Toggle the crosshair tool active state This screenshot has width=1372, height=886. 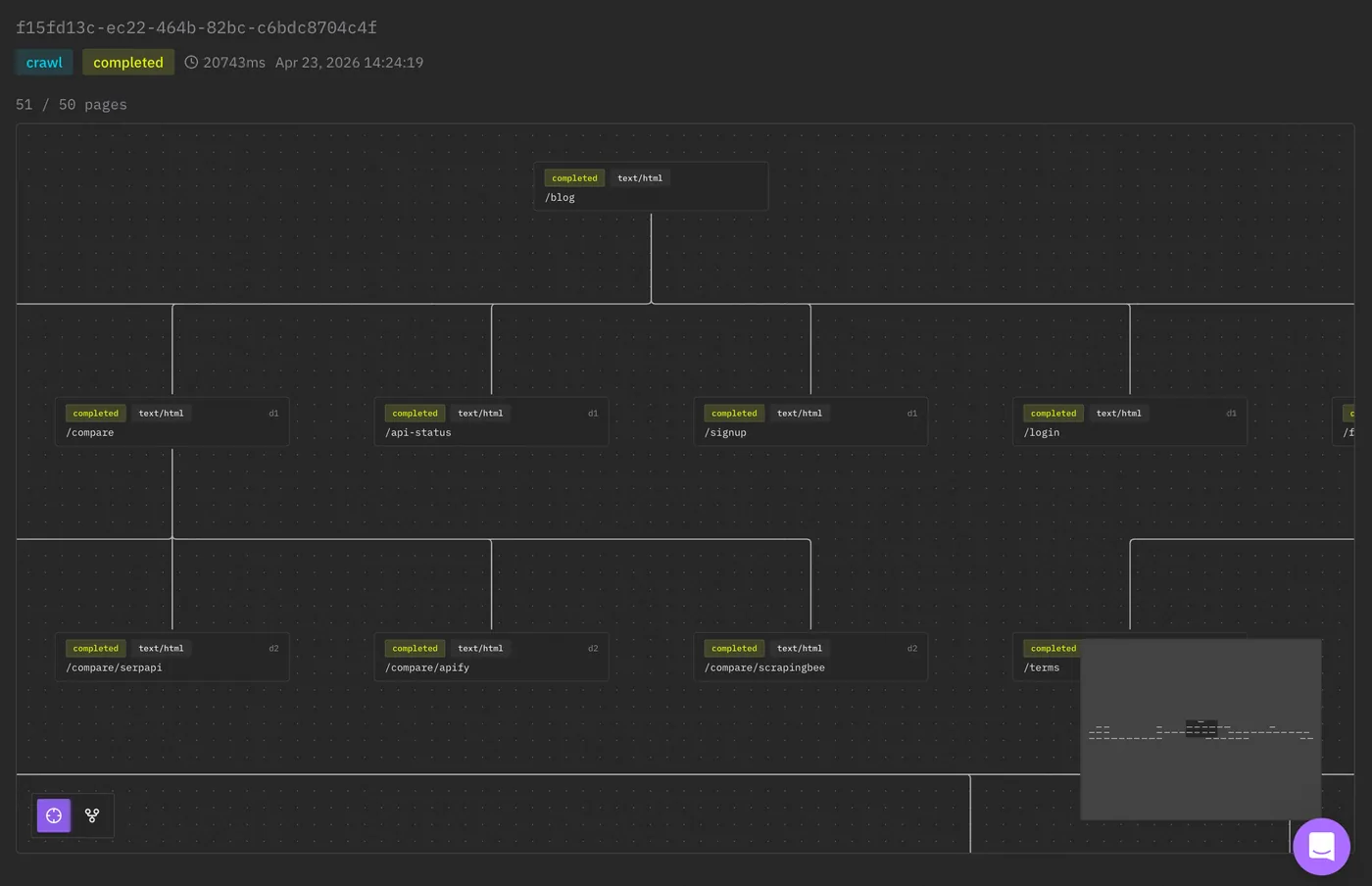pyautogui.click(x=53, y=814)
